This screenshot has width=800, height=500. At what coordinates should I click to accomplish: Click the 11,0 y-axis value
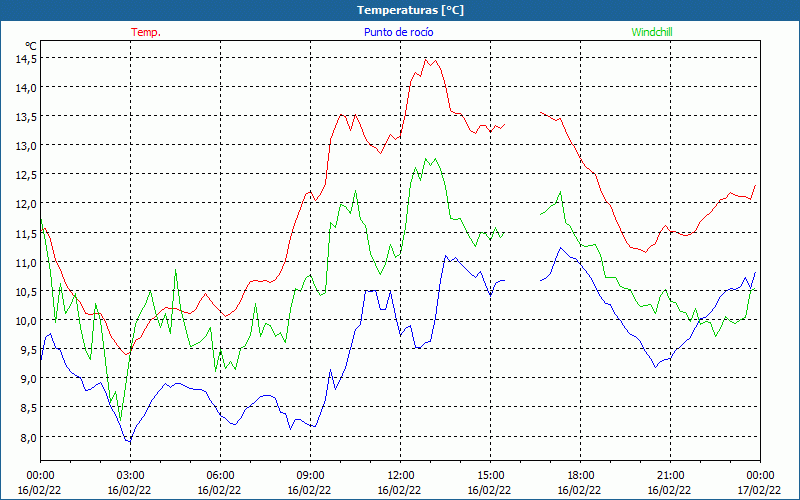(x=27, y=263)
